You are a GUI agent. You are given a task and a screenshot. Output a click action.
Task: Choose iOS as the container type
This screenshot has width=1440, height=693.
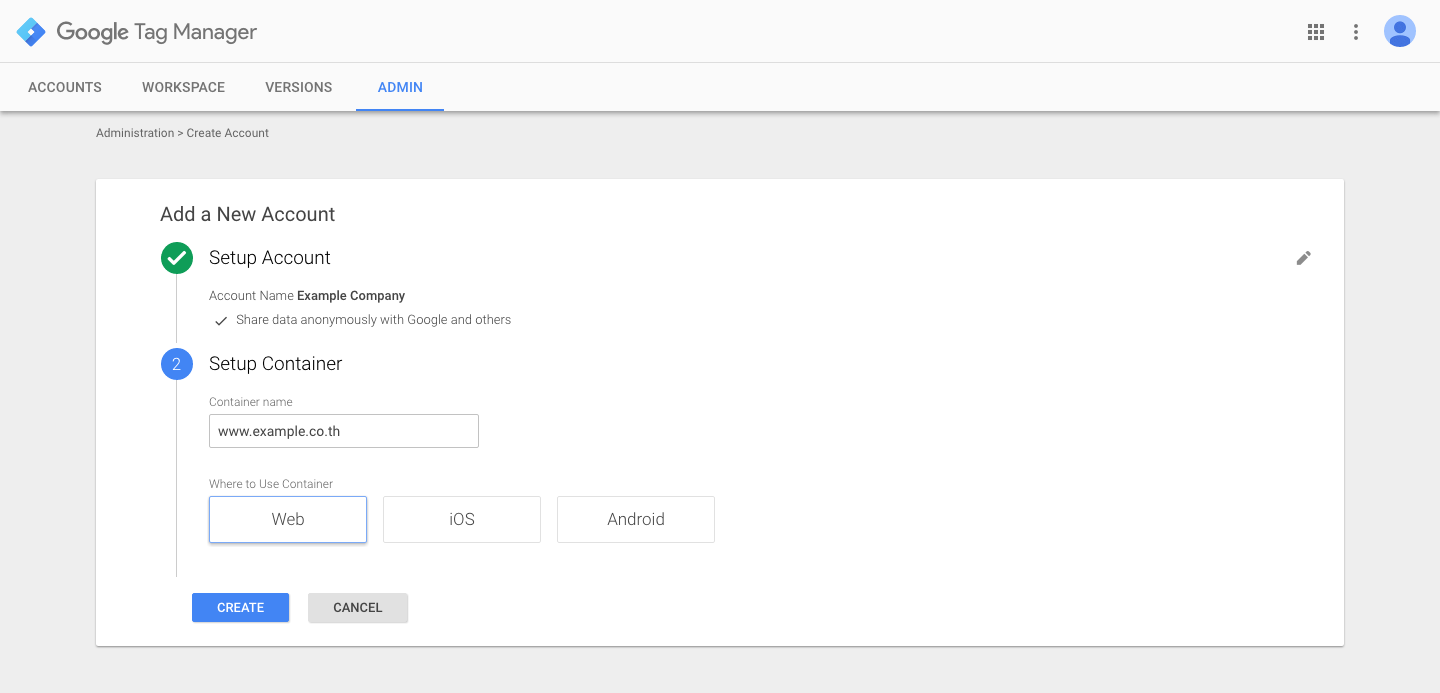(462, 520)
